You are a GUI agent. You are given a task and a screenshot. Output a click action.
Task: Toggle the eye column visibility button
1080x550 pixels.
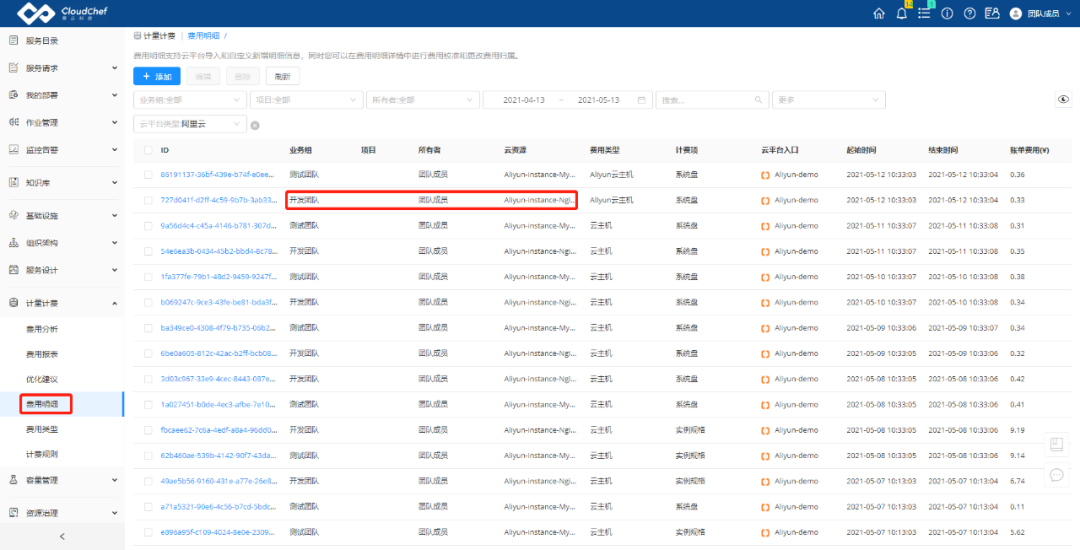1063,100
